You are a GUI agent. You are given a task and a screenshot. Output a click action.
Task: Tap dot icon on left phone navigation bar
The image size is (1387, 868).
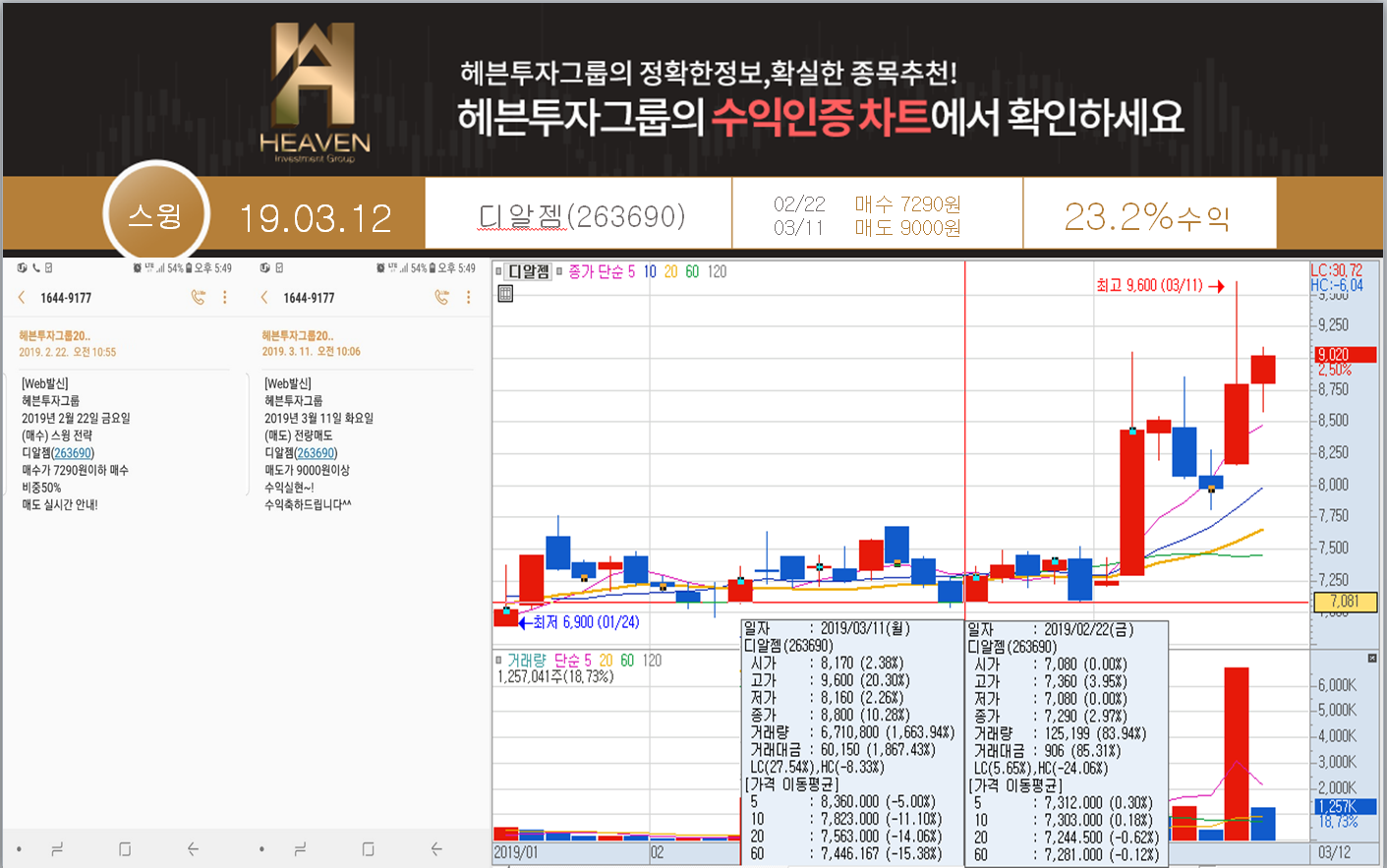click(19, 848)
